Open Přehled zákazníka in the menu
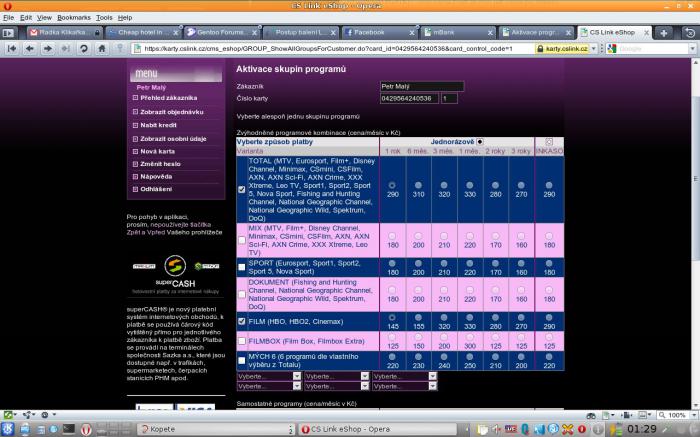Screen dimensions: 700x437 [168, 98]
